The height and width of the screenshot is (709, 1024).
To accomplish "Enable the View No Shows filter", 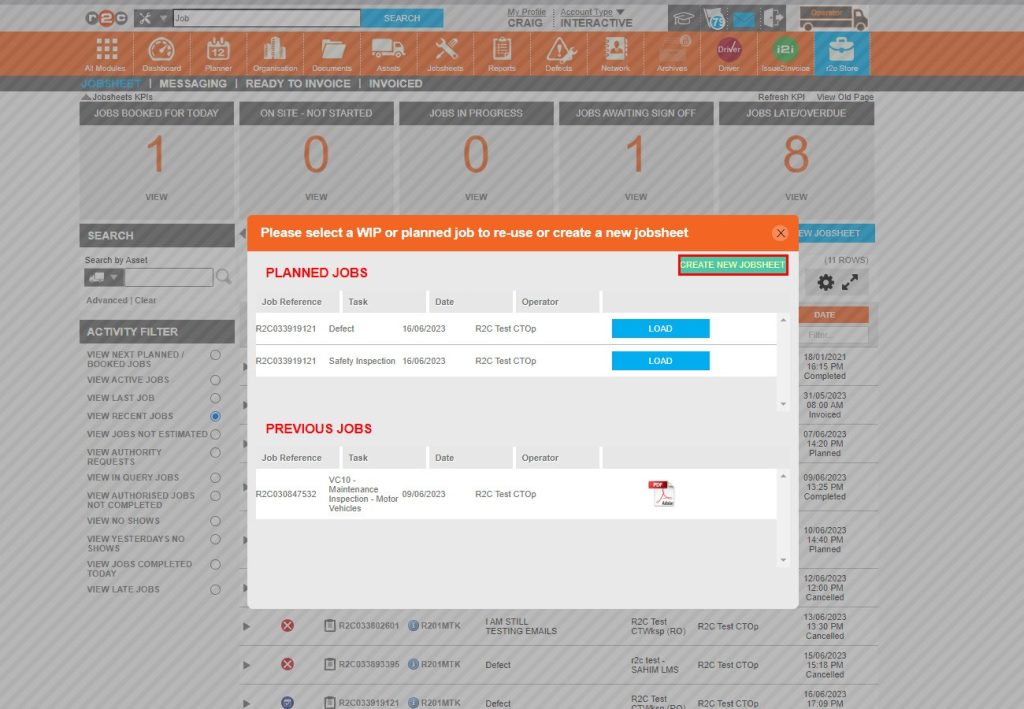I will coord(215,520).
